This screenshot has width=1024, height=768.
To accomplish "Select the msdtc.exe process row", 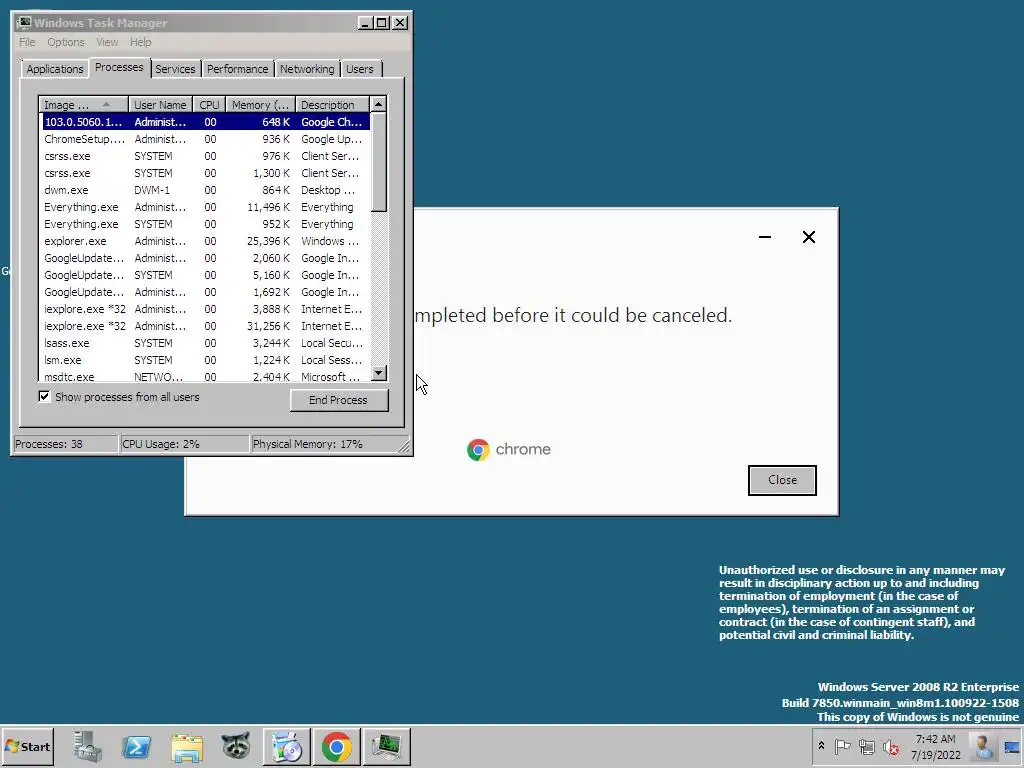I will tap(206, 376).
